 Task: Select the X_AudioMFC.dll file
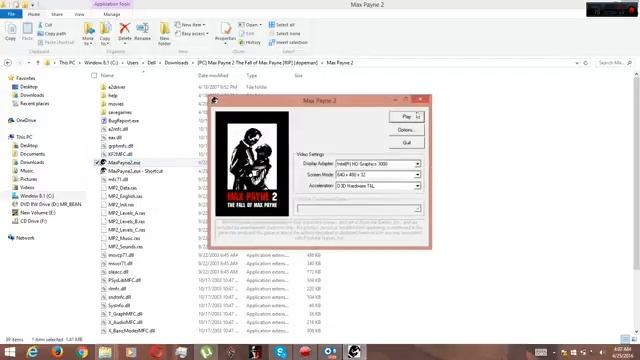pyautogui.click(x=125, y=322)
